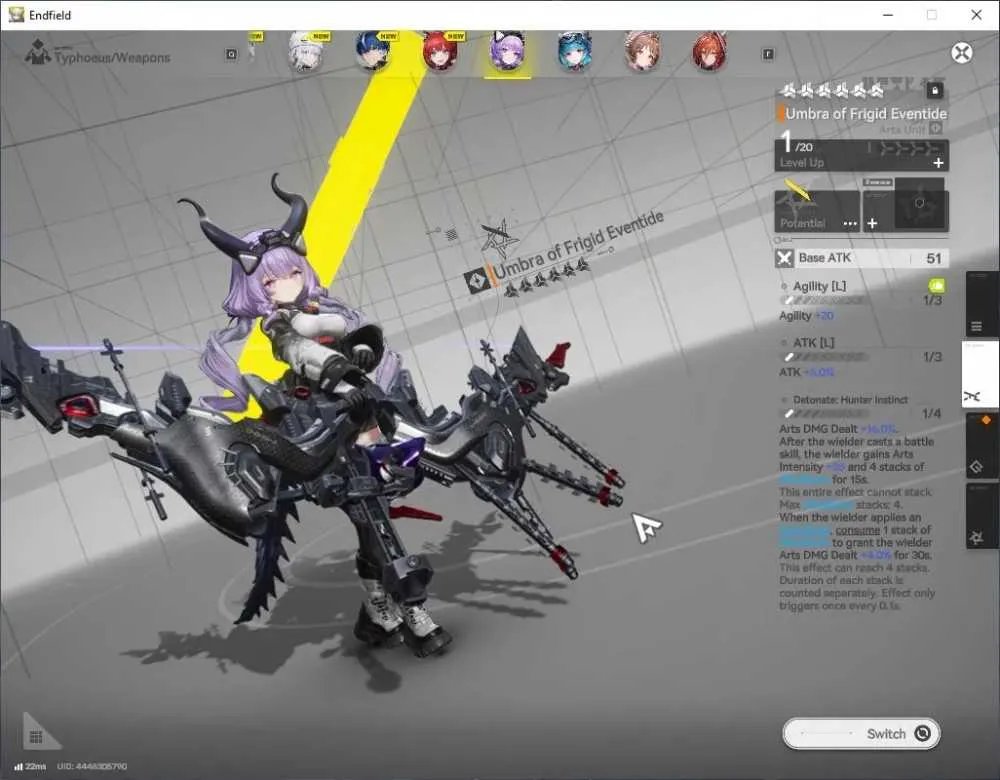Add an essence with the plus icon

click(x=872, y=223)
